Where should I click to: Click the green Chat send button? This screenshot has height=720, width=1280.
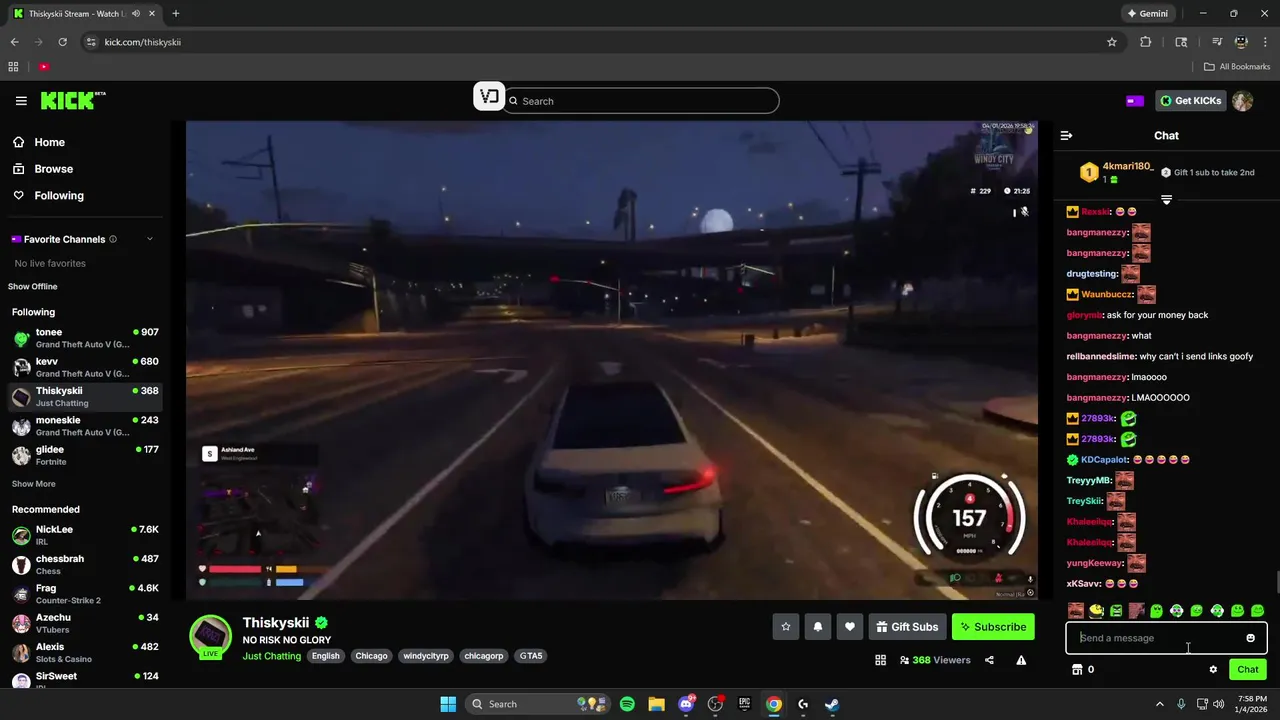click(x=1248, y=669)
